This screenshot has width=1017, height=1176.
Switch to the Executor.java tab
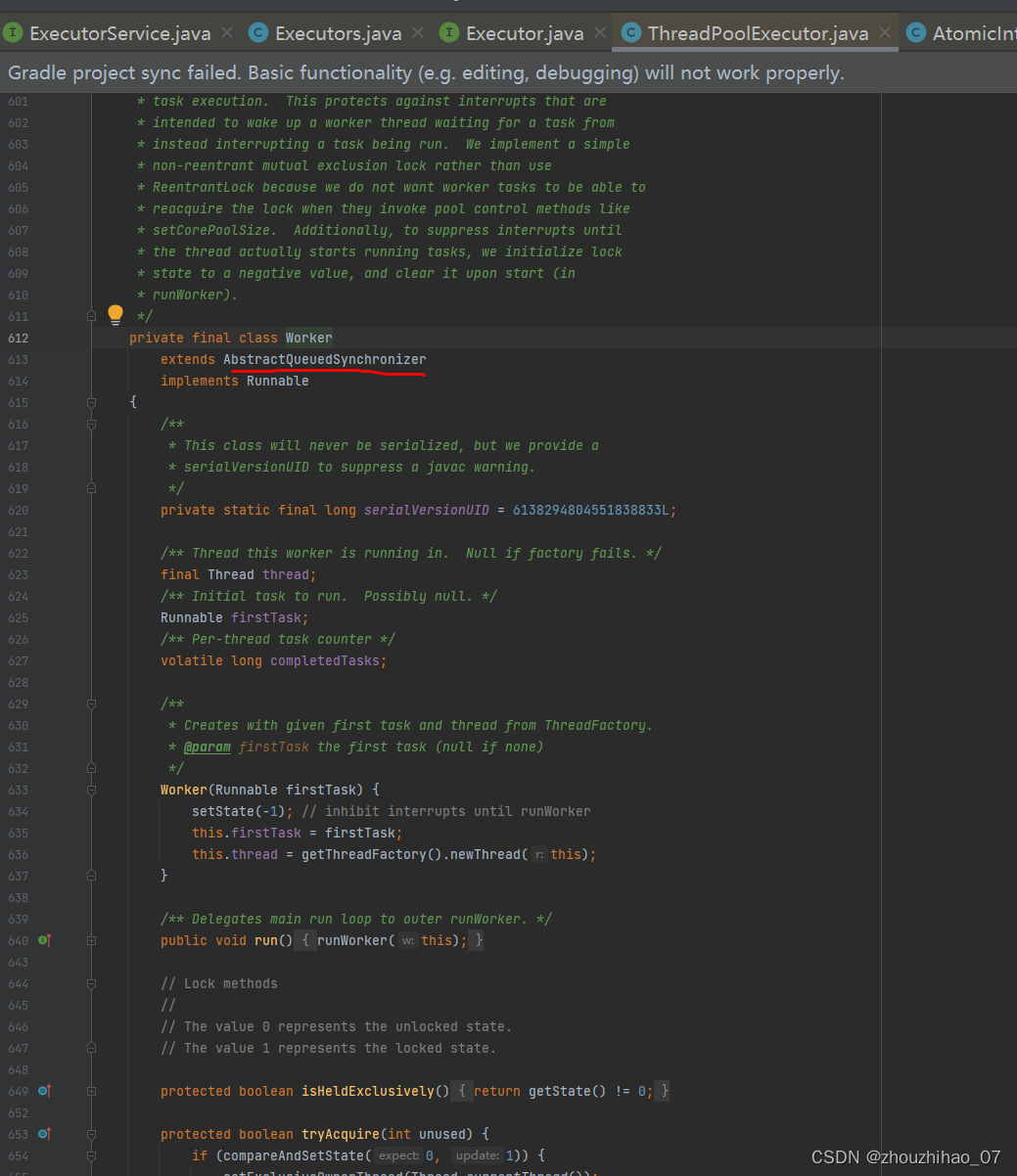(525, 33)
